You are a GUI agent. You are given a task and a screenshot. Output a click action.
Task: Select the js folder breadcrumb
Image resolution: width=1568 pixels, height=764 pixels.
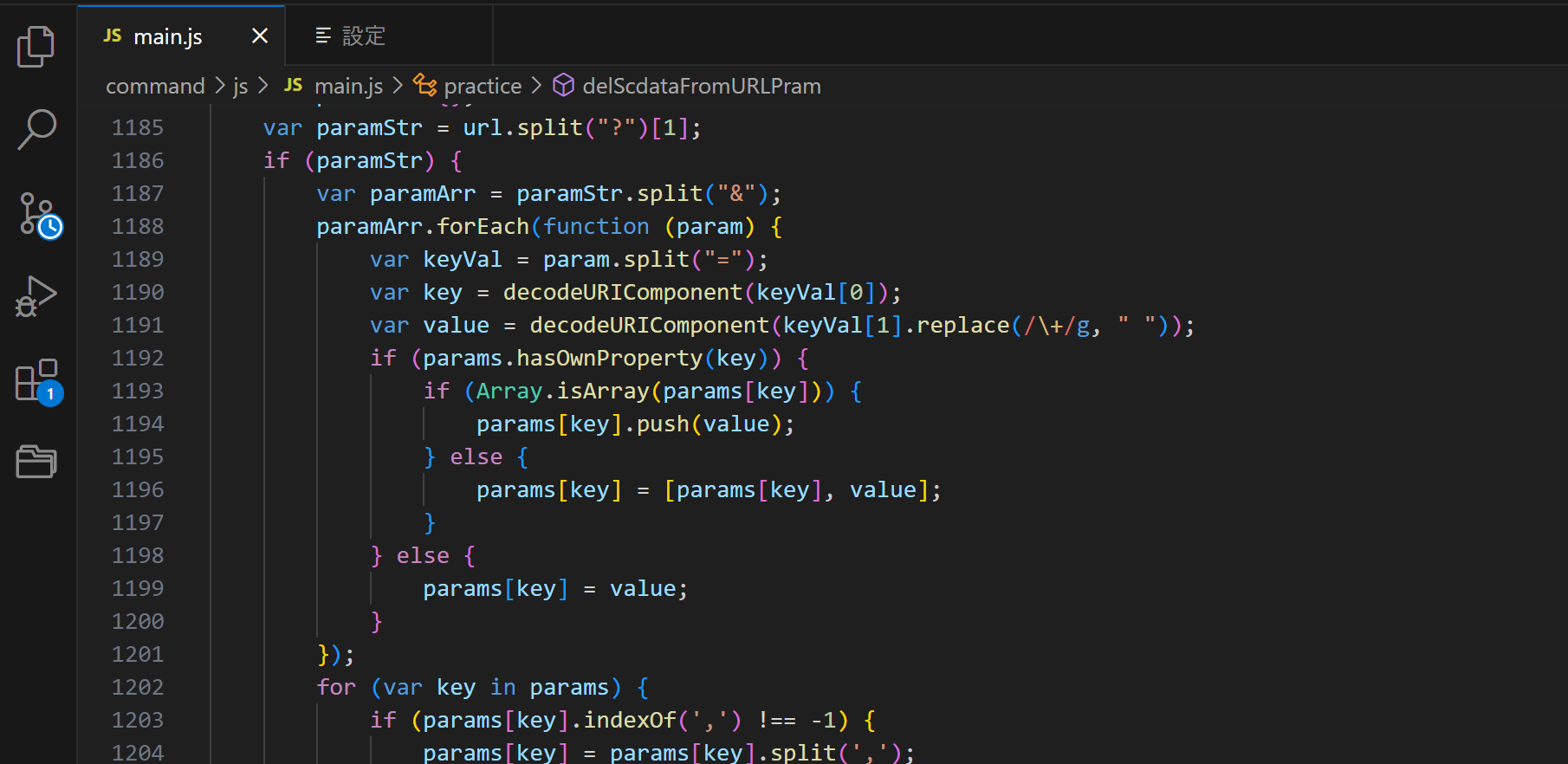click(241, 86)
